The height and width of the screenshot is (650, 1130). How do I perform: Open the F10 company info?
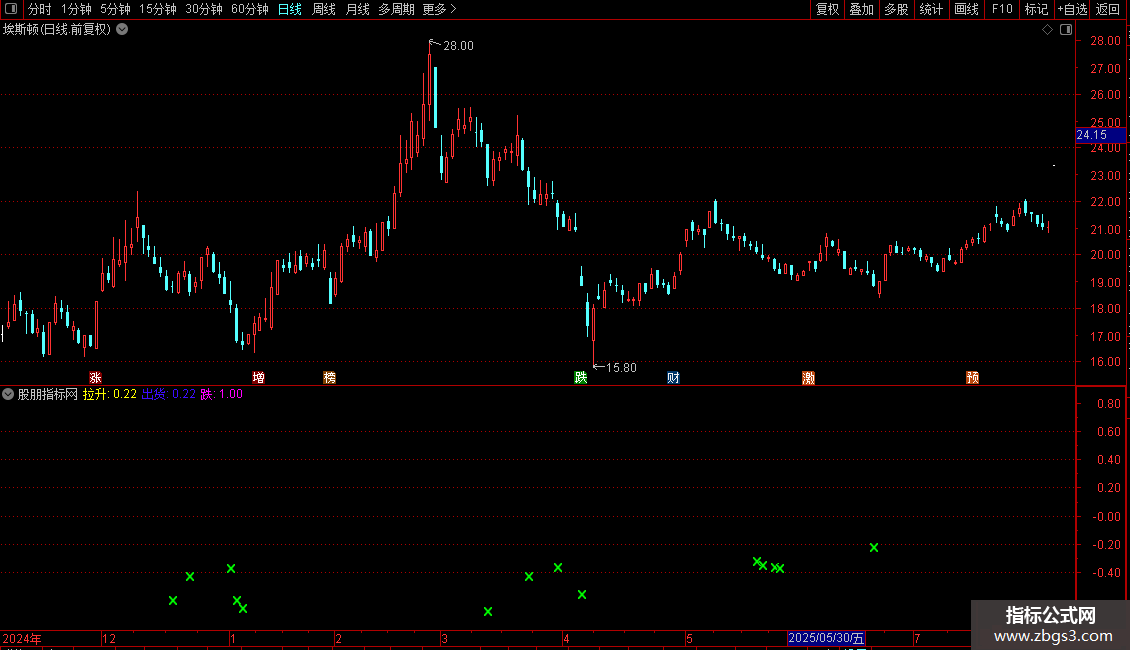click(1002, 9)
